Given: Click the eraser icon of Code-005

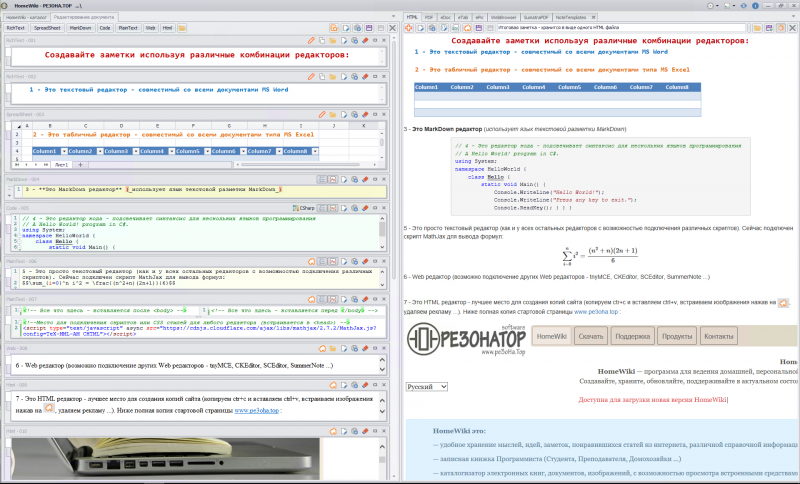Looking at the screenshot, I should [x=365, y=208].
